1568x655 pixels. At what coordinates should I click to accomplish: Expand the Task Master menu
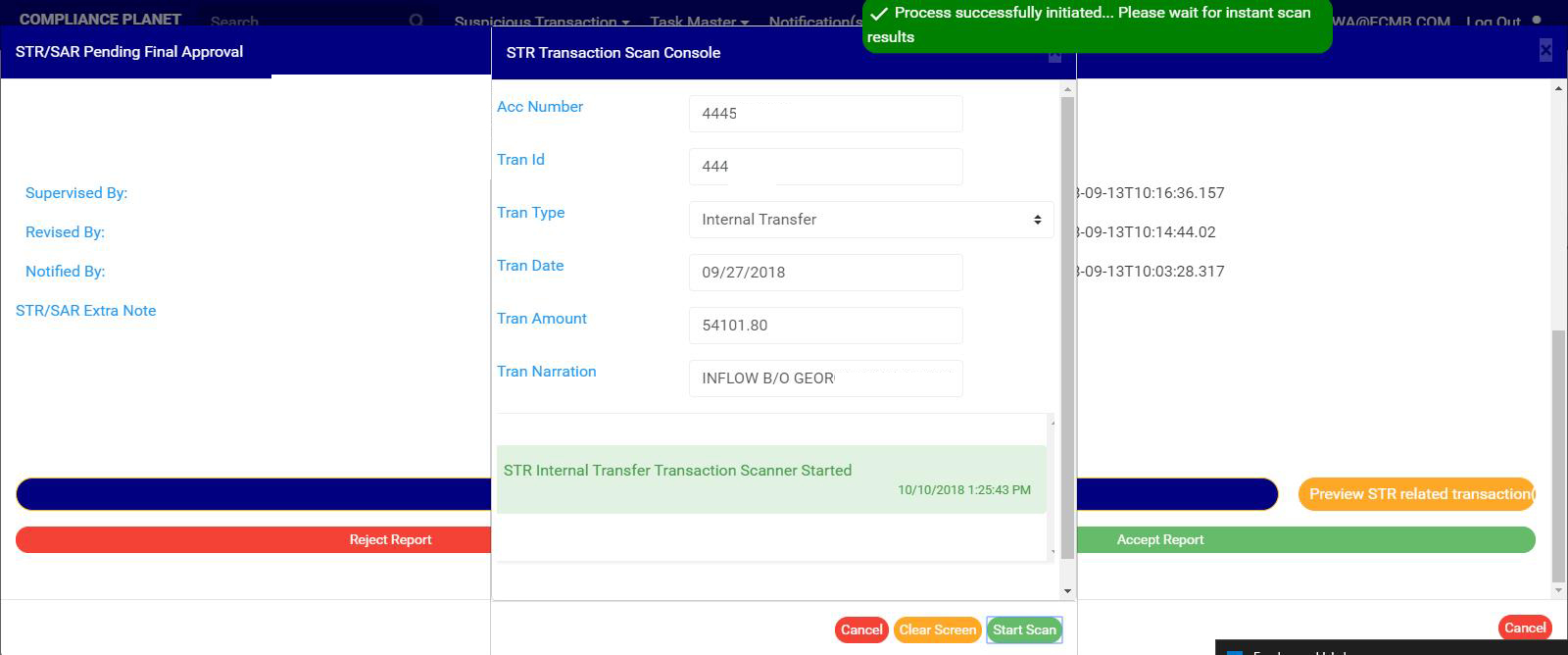click(x=699, y=22)
